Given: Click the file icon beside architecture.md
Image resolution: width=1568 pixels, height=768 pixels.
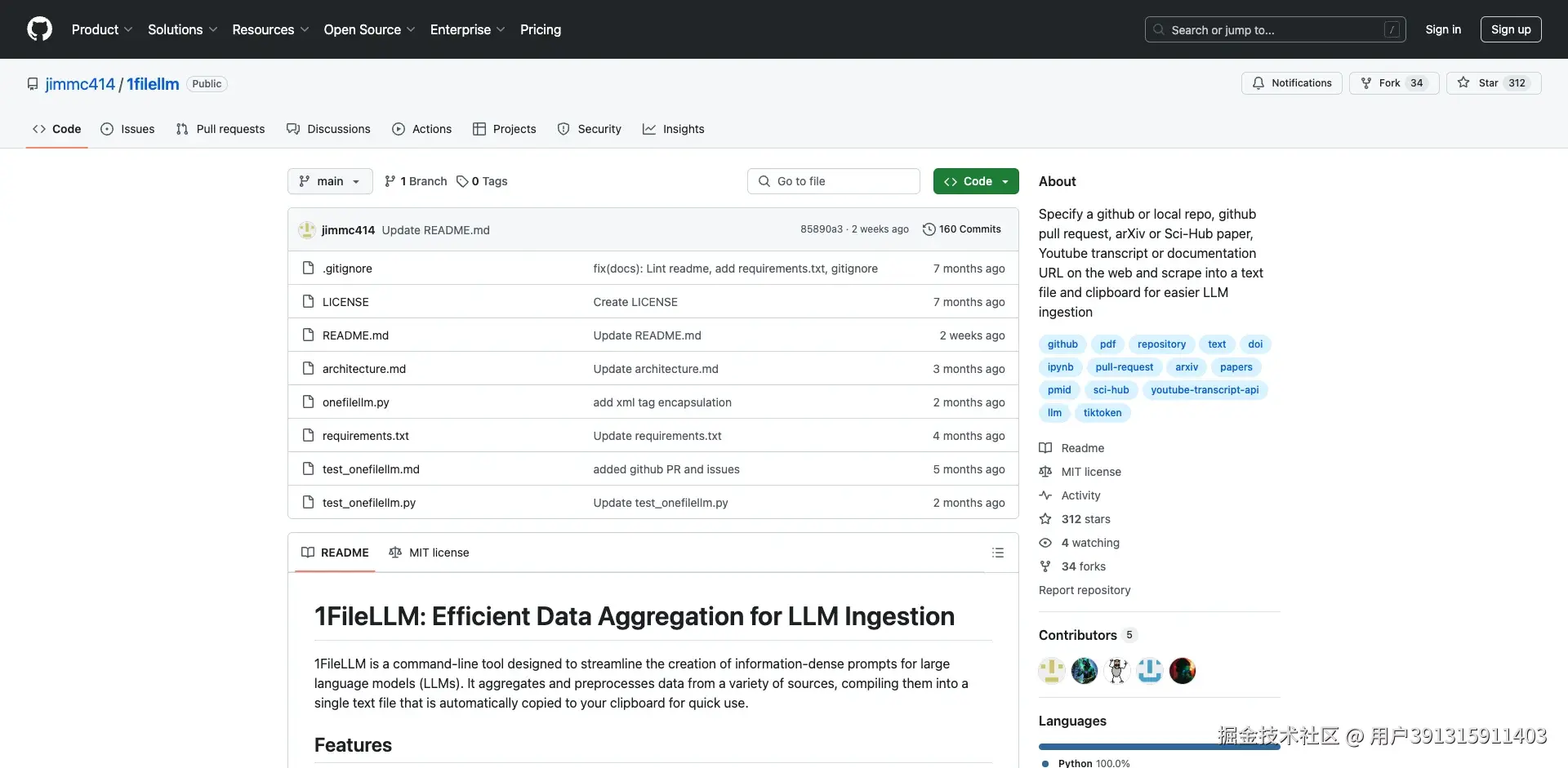Looking at the screenshot, I should 308,368.
